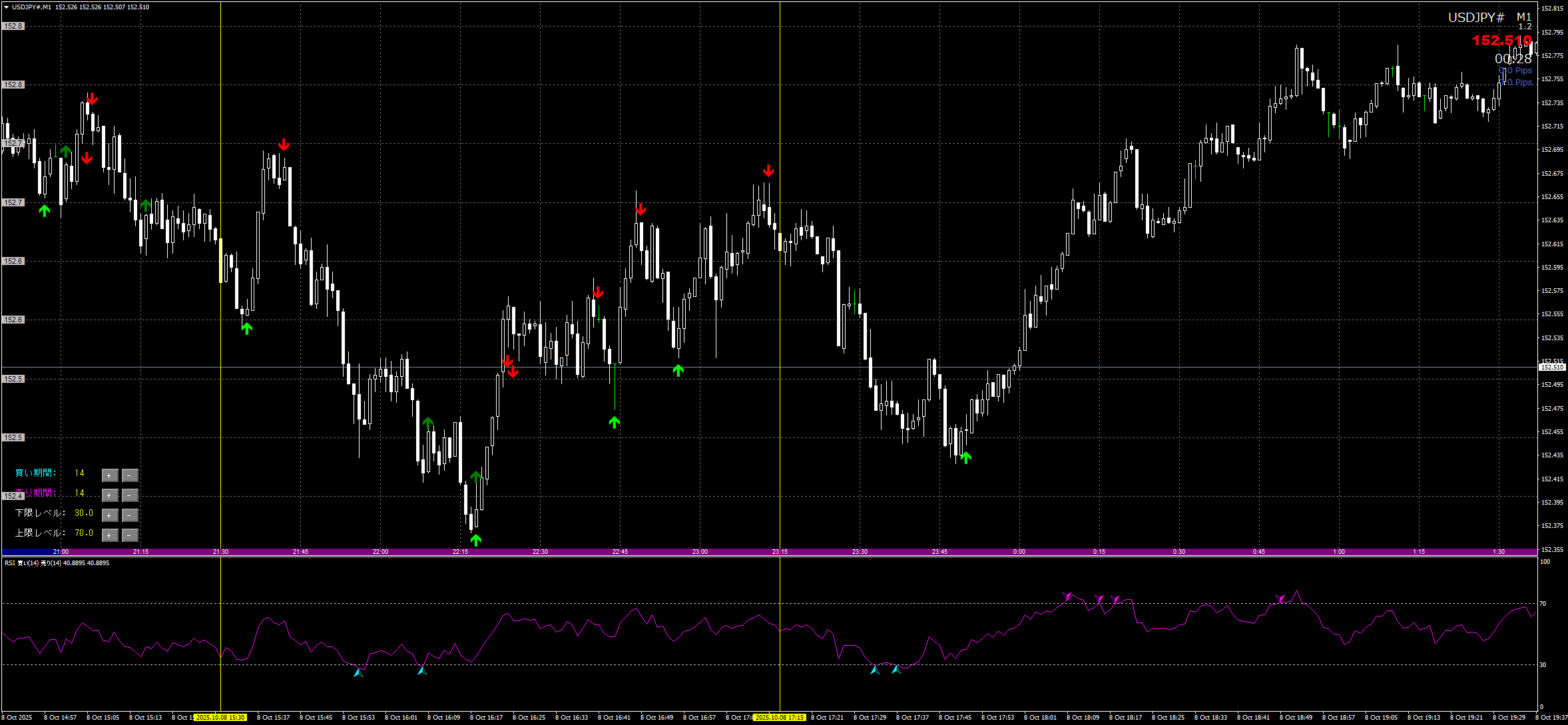1568x725 pixels.
Task: Decrease 上限レベル with the minus button
Action: [x=130, y=535]
